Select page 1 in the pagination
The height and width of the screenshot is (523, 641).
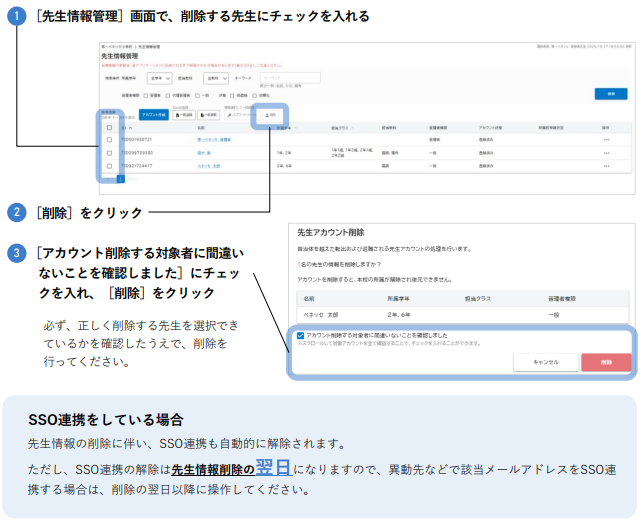(x=121, y=179)
